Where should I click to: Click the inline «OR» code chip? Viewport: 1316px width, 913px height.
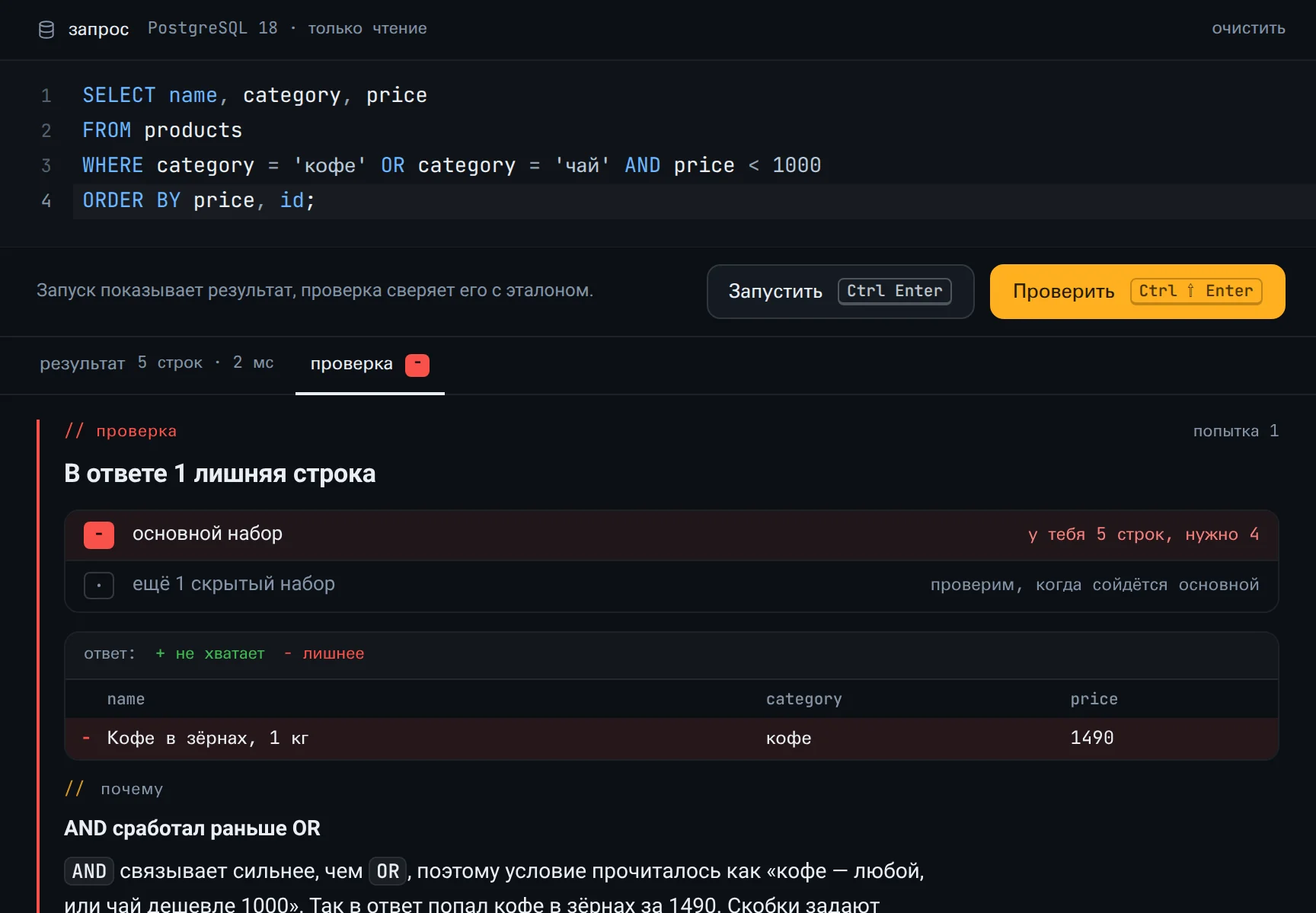(388, 871)
